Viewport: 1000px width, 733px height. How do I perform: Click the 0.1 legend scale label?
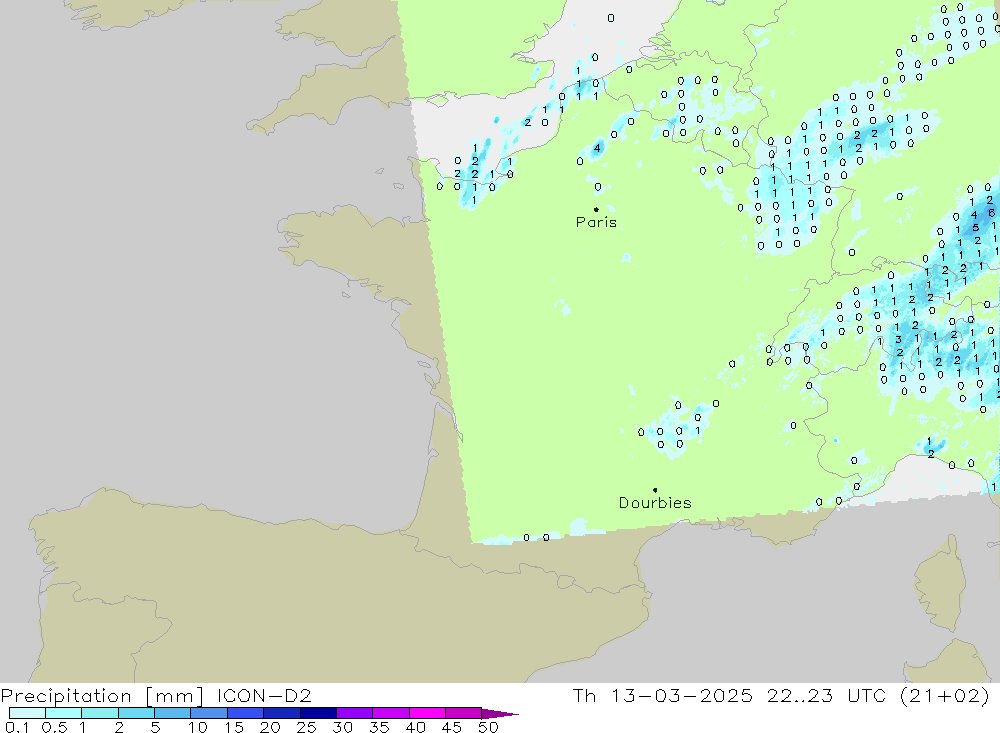pyautogui.click(x=17, y=727)
